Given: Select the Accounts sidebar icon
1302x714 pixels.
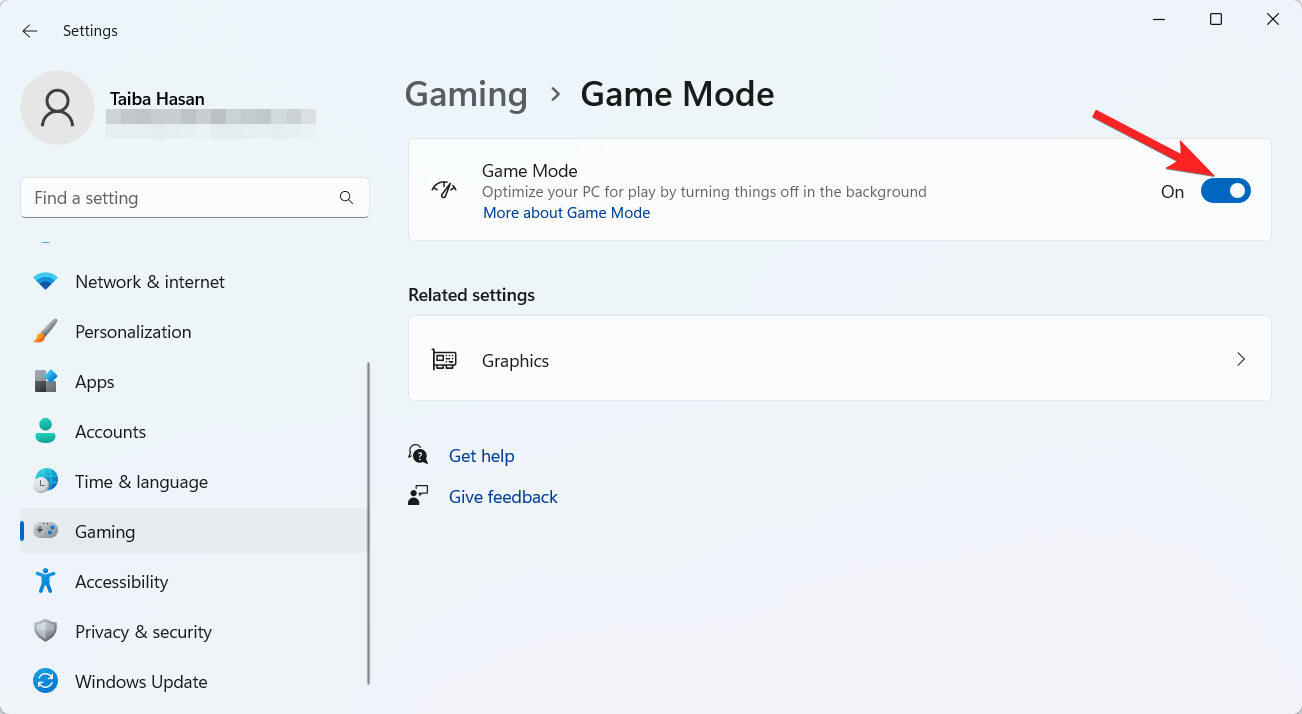Looking at the screenshot, I should point(46,431).
